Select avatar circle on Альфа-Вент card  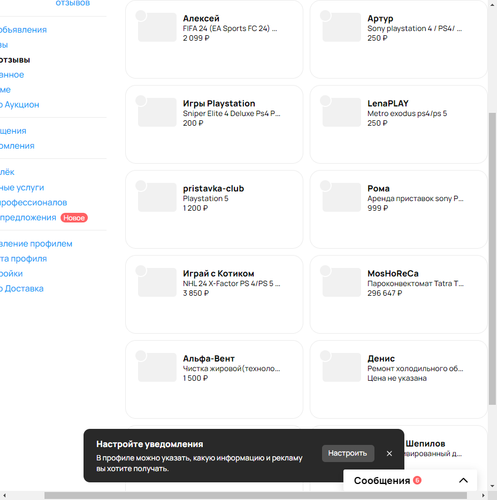(141, 355)
